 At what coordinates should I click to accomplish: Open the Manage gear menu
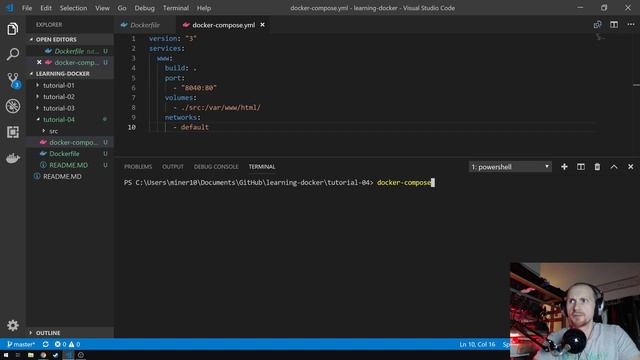tap(13, 325)
